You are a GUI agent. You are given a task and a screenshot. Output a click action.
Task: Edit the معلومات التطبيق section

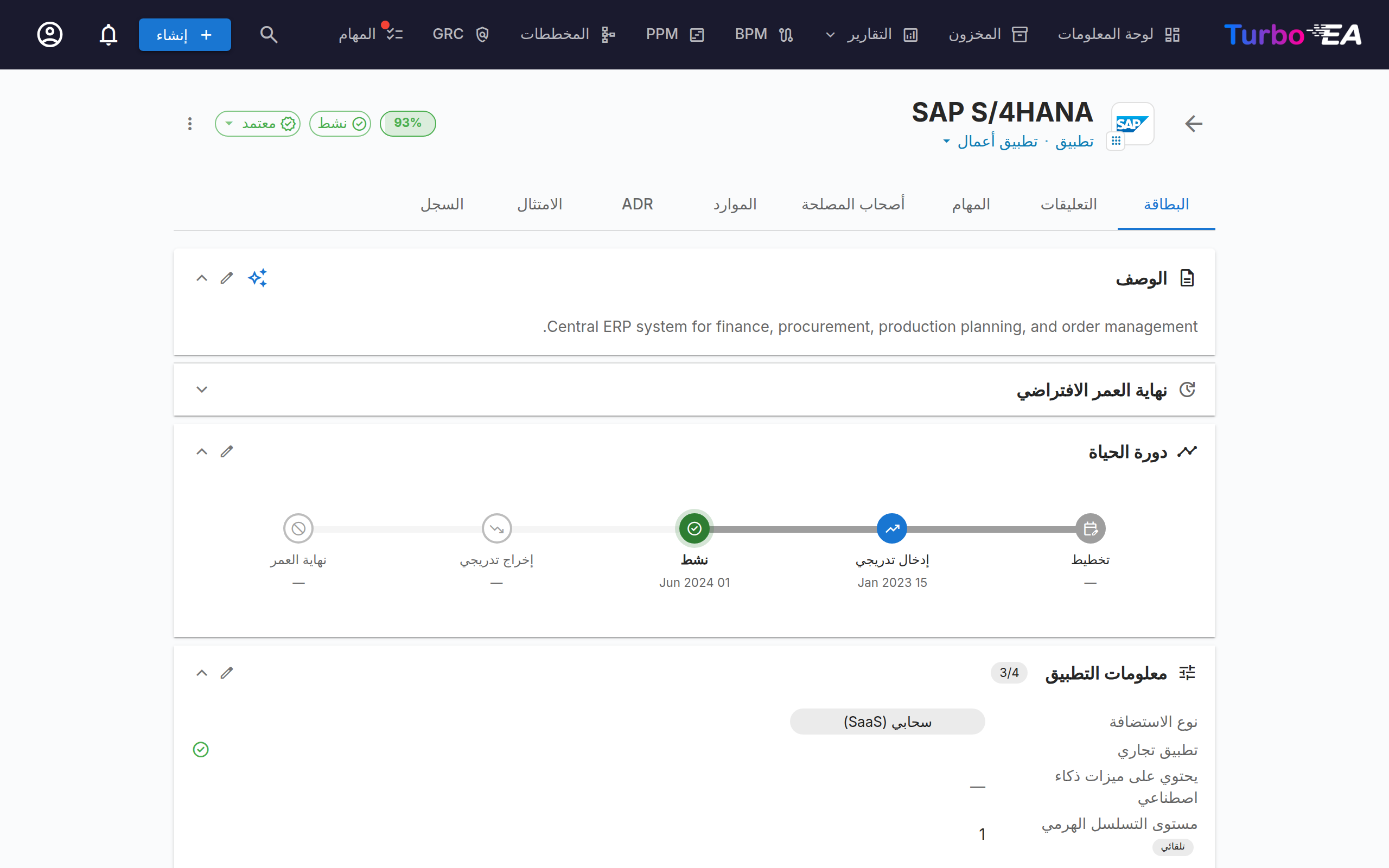pyautogui.click(x=227, y=673)
